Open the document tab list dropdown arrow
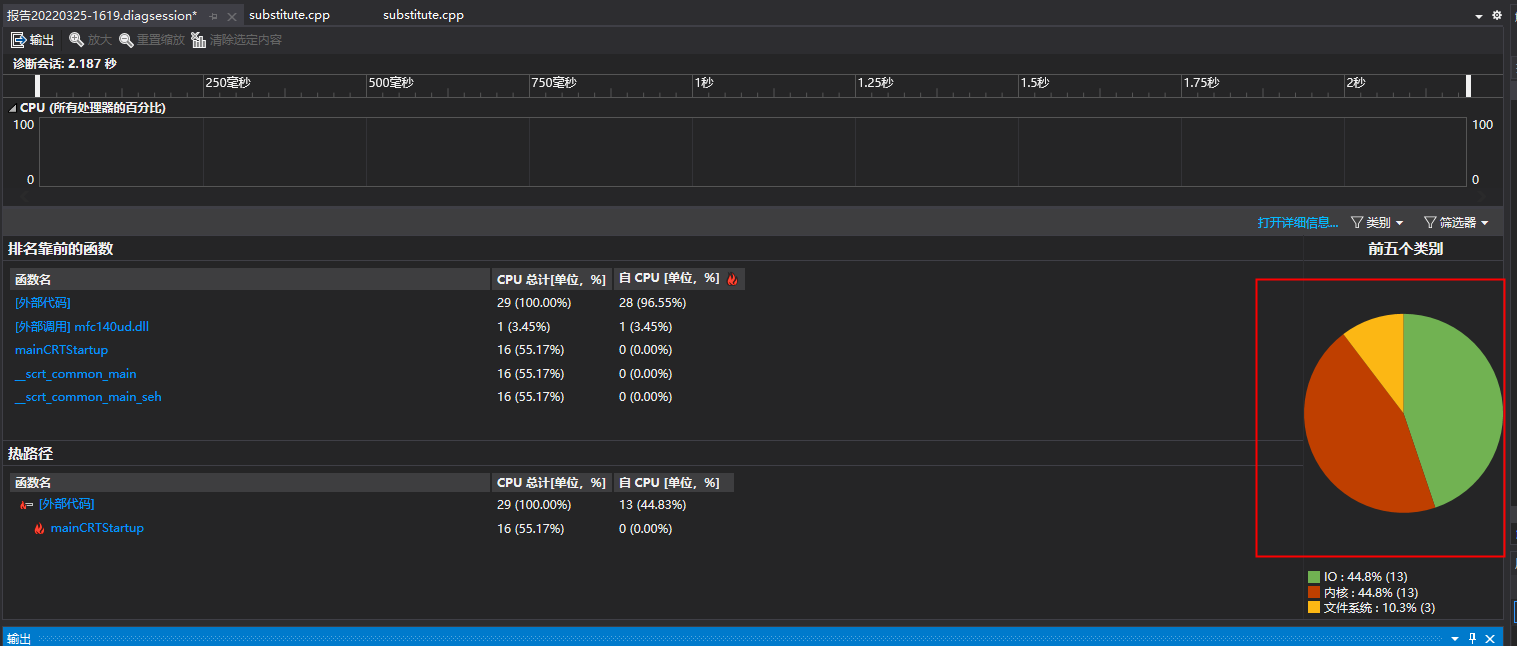Image resolution: width=1517 pixels, height=646 pixels. click(x=1479, y=16)
